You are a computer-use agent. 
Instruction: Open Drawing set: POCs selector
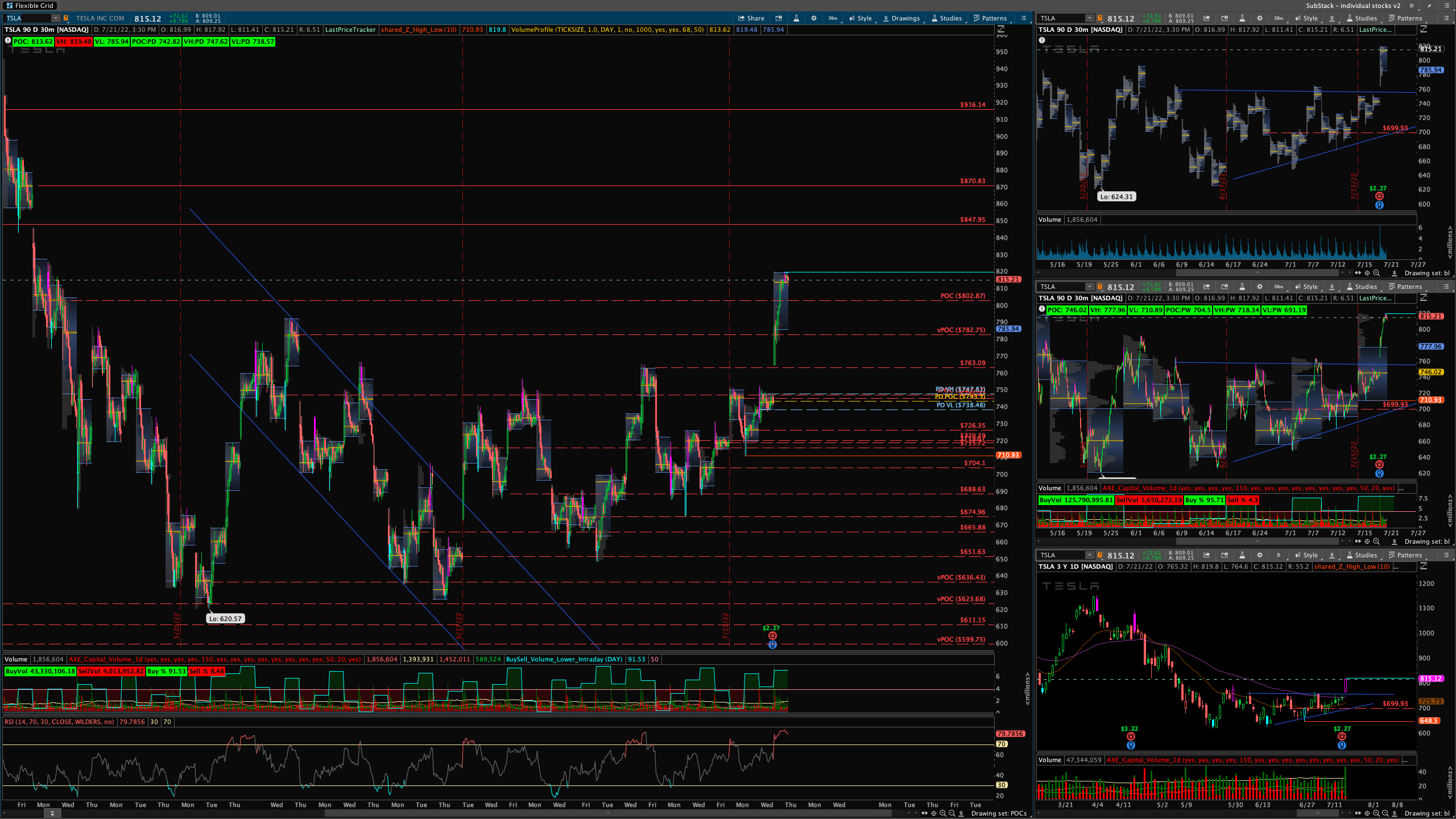point(998,813)
